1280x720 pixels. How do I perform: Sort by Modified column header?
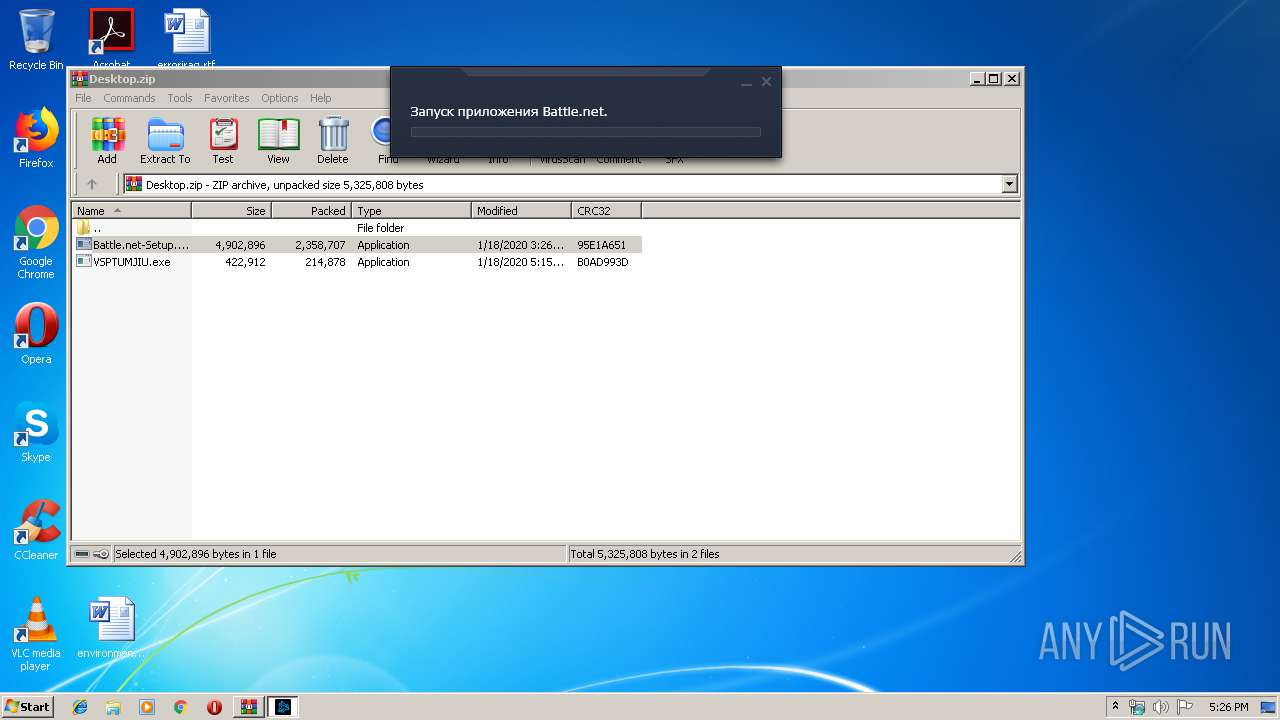coord(521,210)
